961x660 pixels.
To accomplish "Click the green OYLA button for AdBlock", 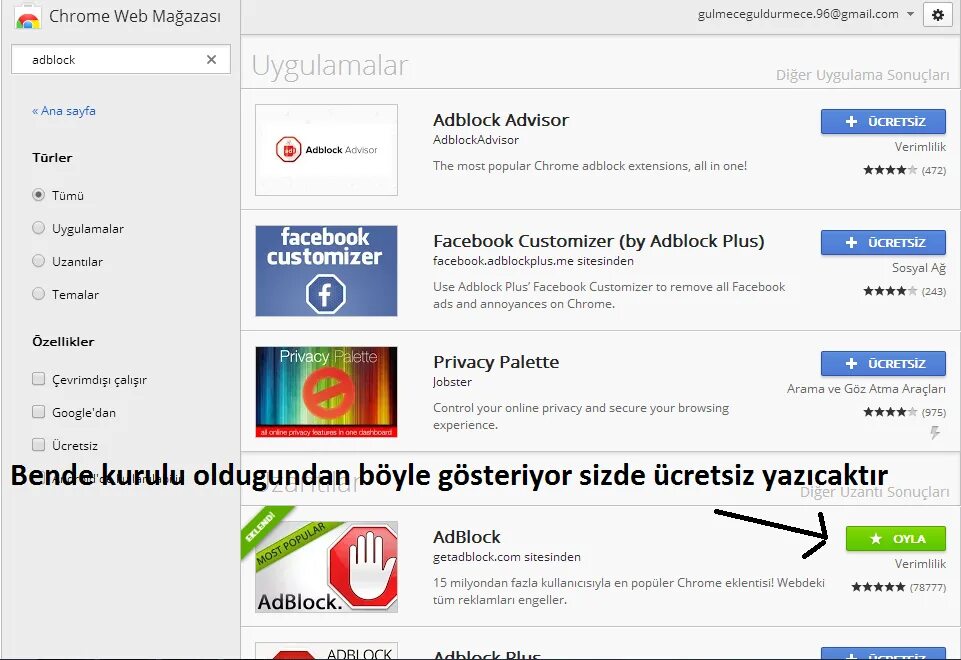I will click(895, 539).
